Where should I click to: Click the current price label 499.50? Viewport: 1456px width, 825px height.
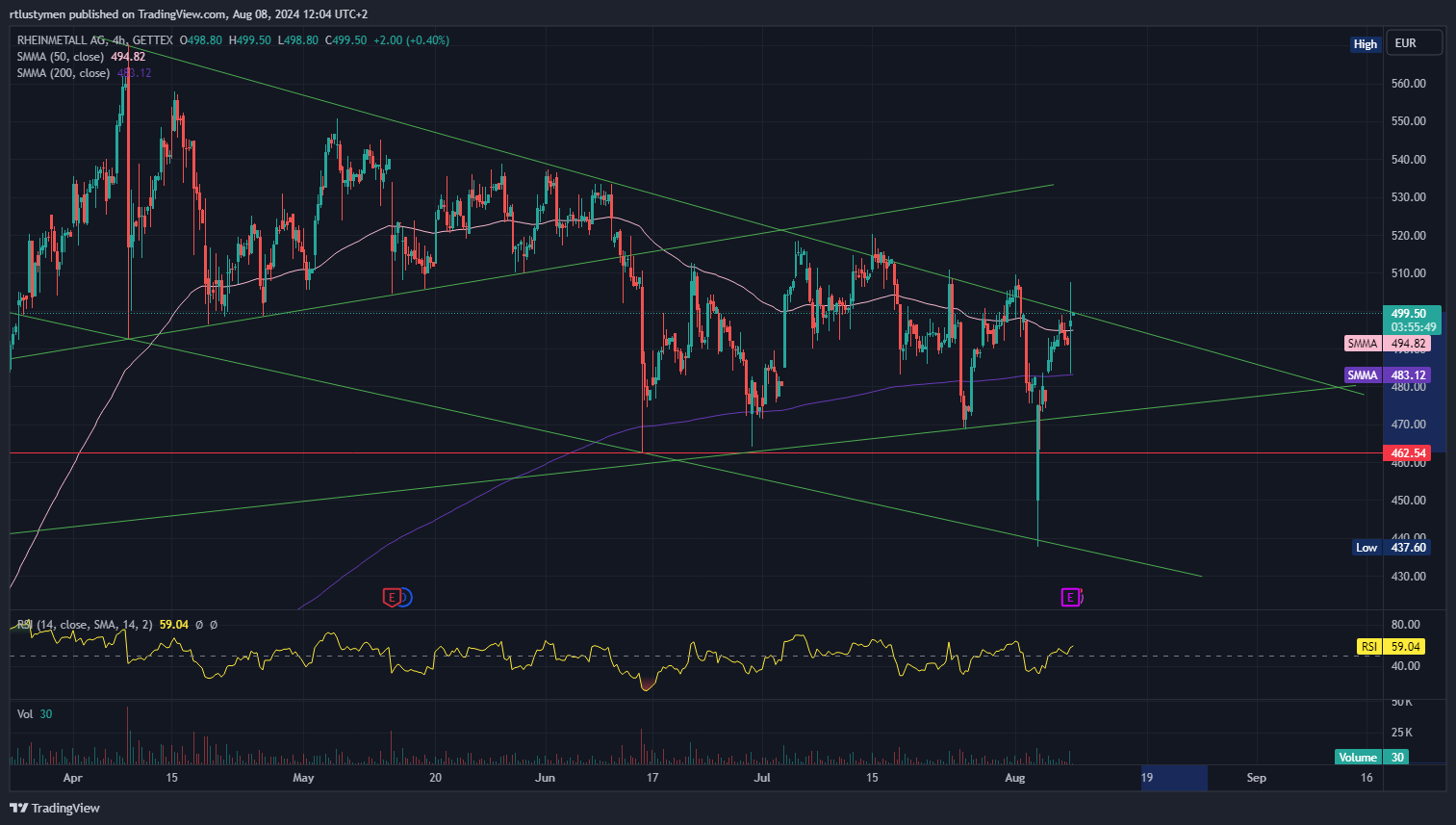(x=1410, y=314)
